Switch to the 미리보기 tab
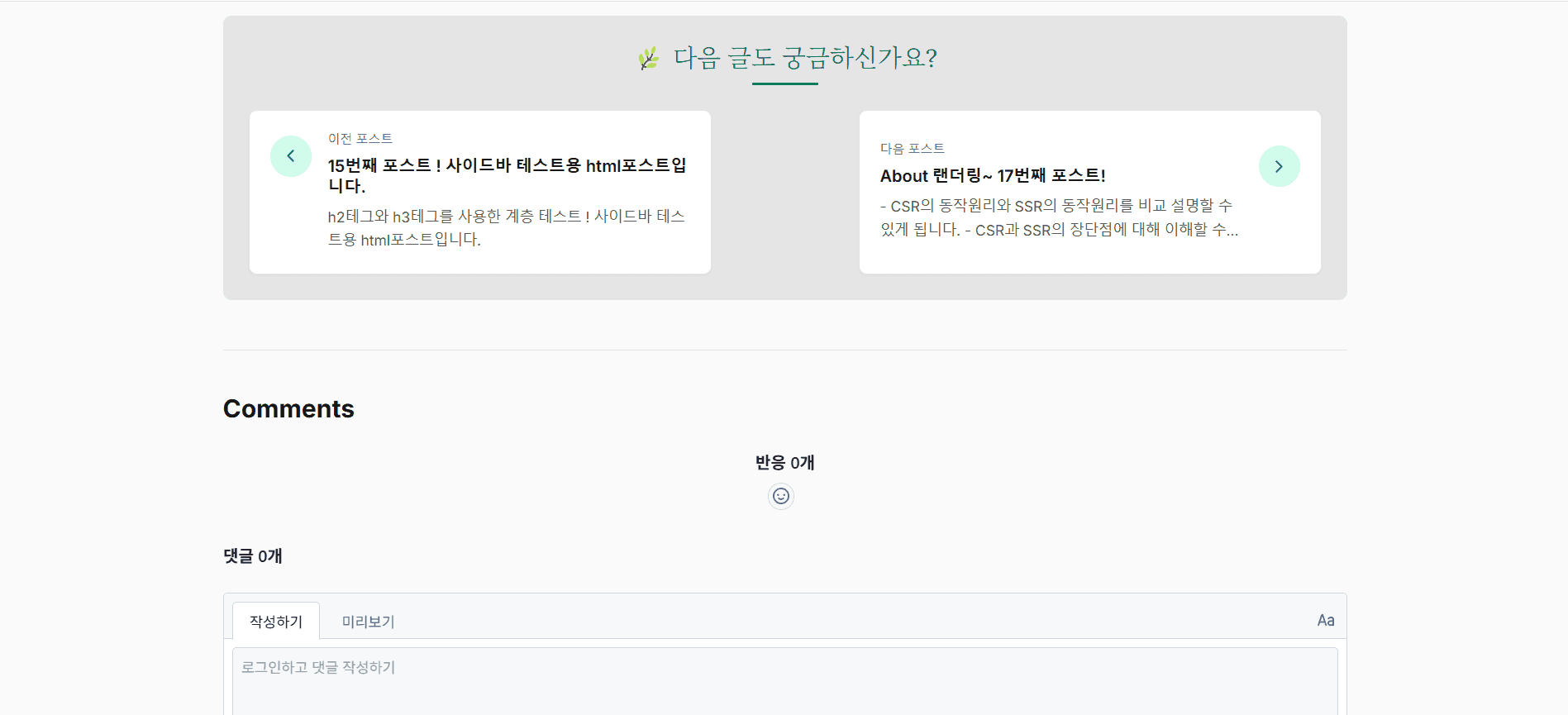Image resolution: width=1568 pixels, height=715 pixels. click(x=368, y=621)
